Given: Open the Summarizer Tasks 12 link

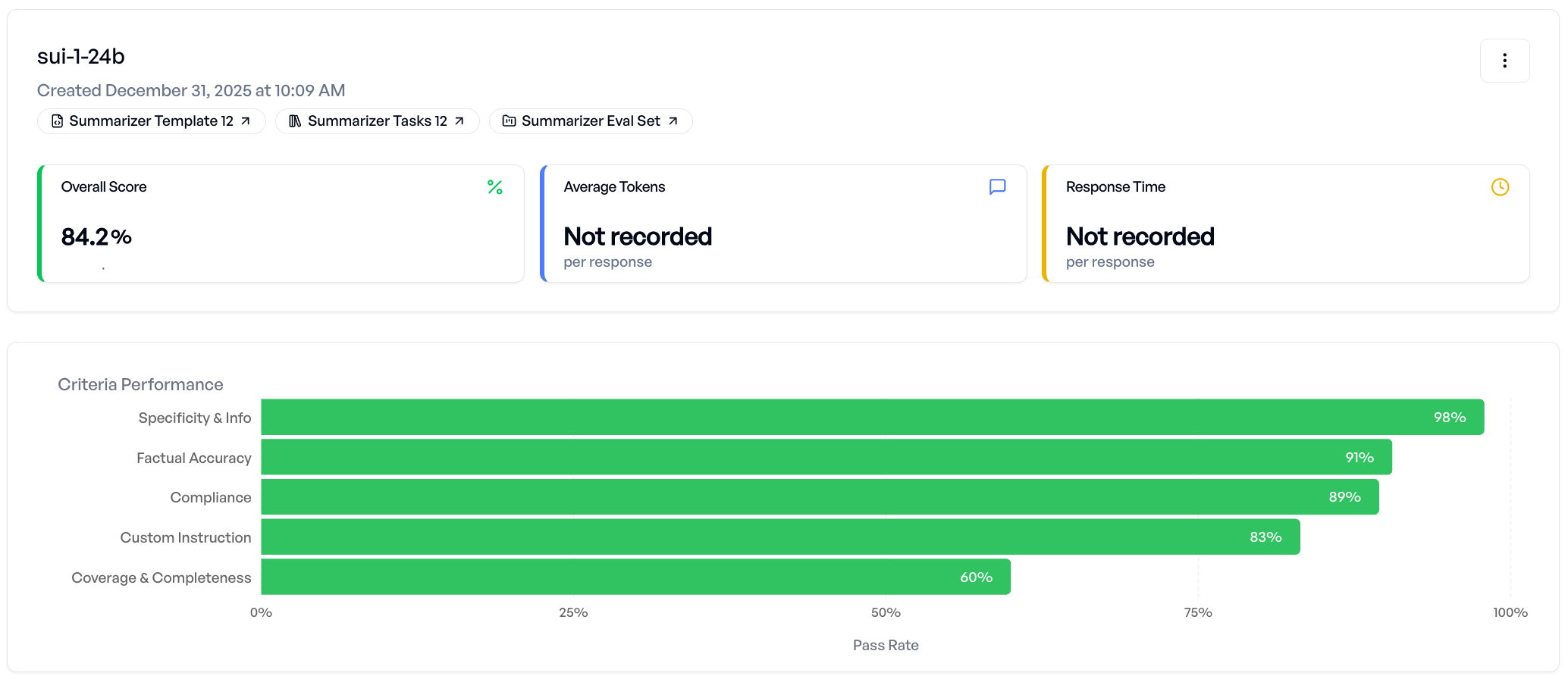Looking at the screenshot, I should [377, 121].
